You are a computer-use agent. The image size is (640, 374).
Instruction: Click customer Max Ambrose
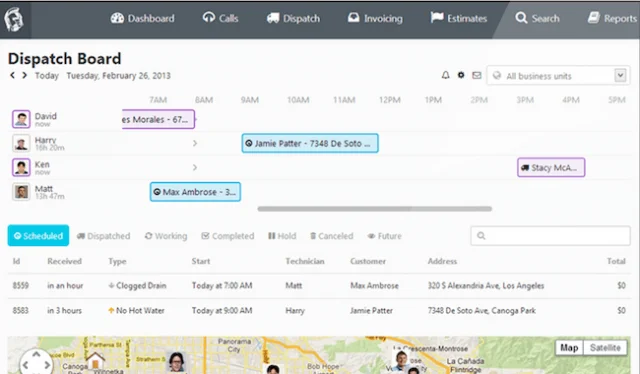[374, 285]
